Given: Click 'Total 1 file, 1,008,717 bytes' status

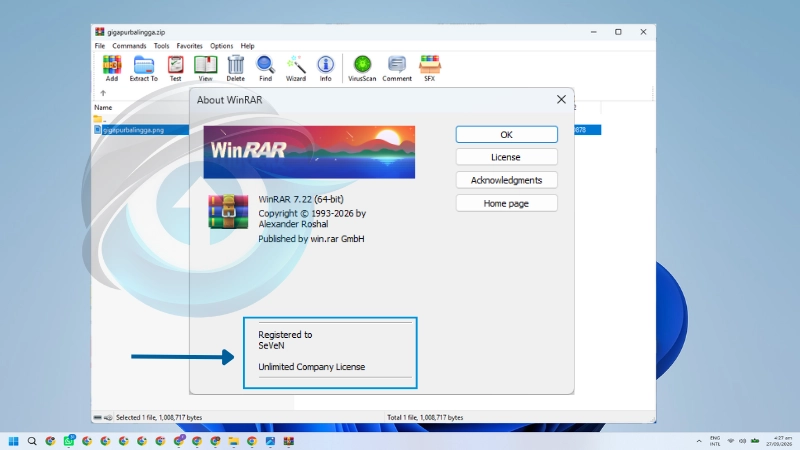Looking at the screenshot, I should (425, 417).
